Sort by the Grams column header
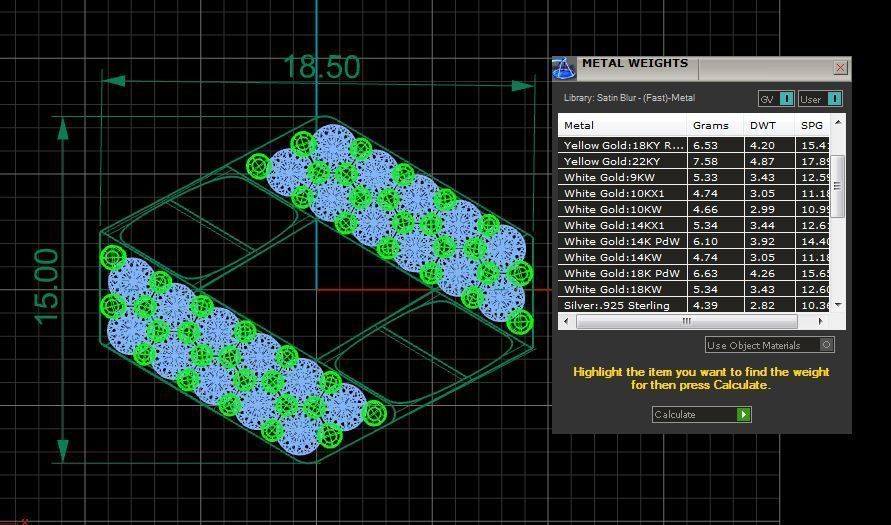This screenshot has height=525, width=891. coord(715,126)
